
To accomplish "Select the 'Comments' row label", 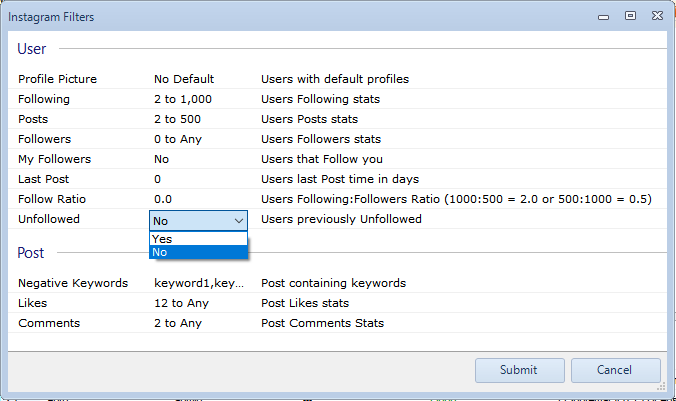I will pyautogui.click(x=49, y=323).
